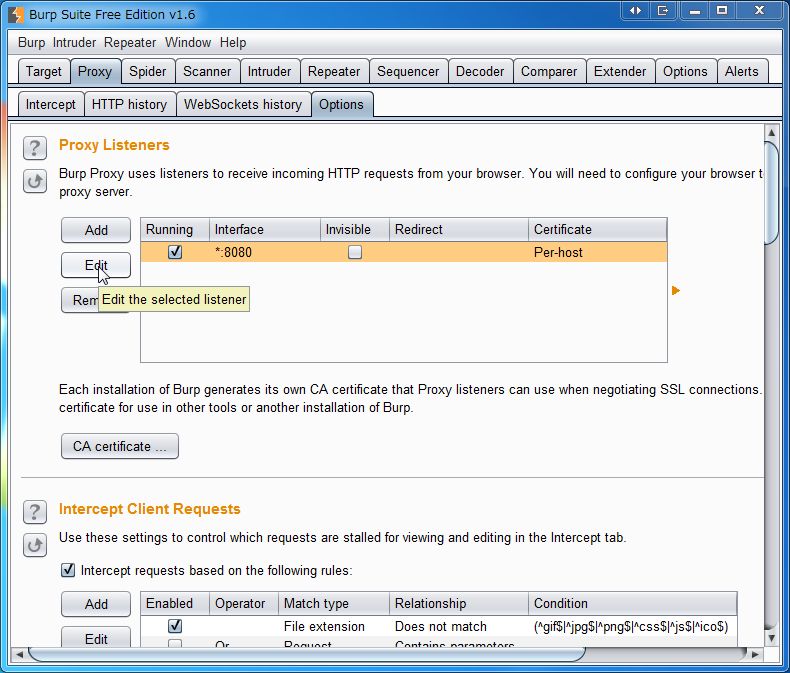Switch to the Sequencer tab
The width and height of the screenshot is (790, 673).
(x=408, y=72)
